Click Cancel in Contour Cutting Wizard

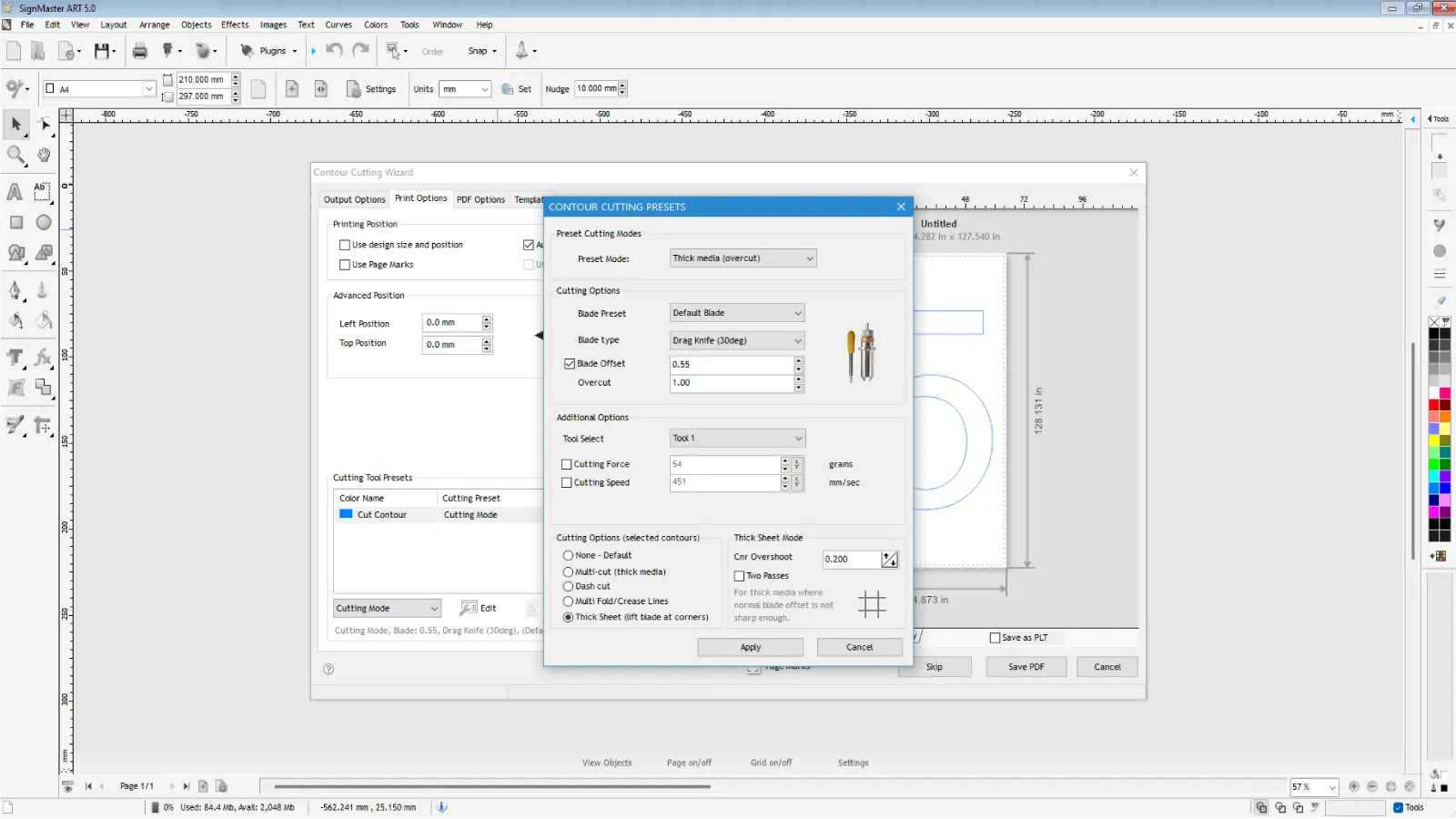point(1107,667)
